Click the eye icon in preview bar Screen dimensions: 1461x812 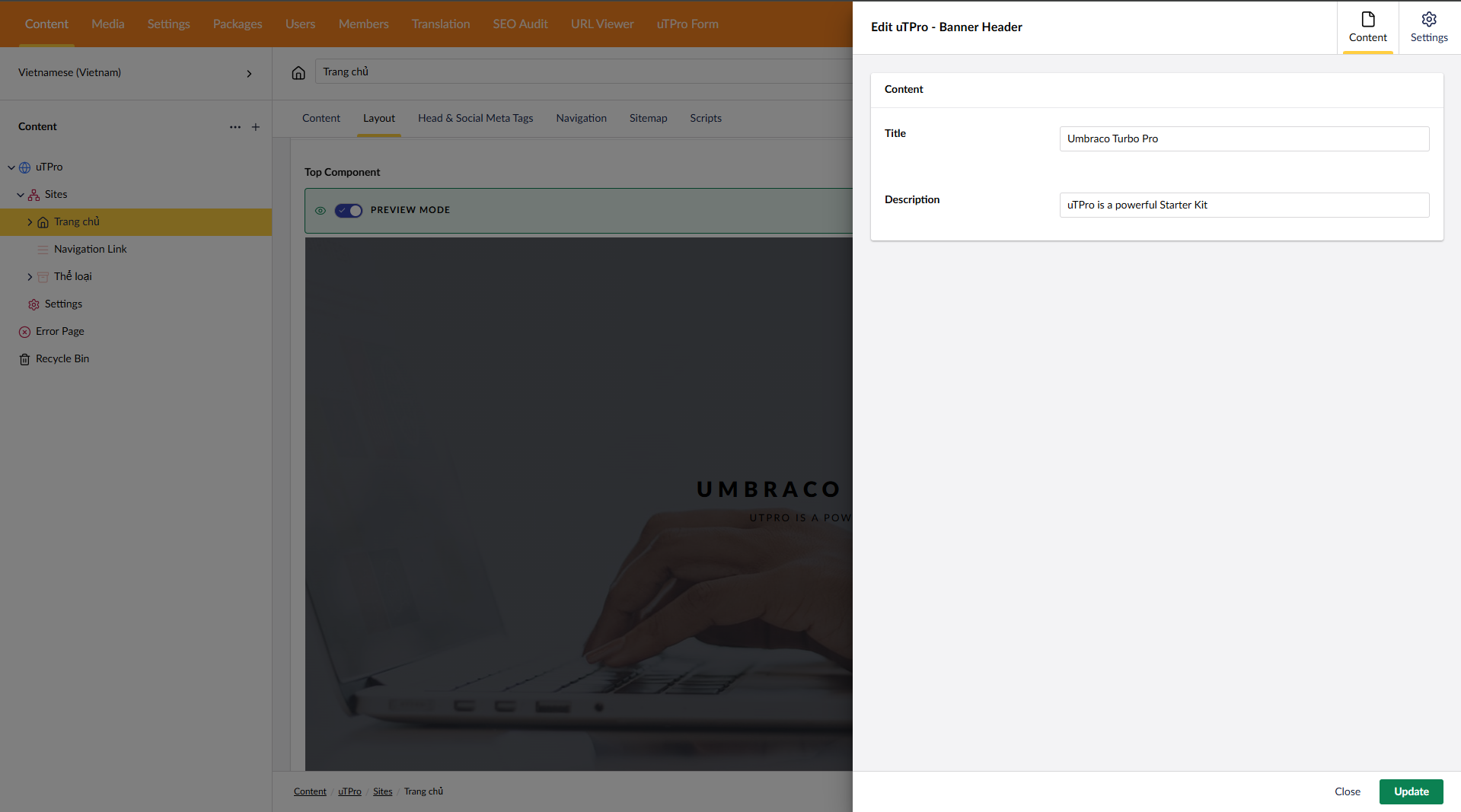pyautogui.click(x=321, y=211)
